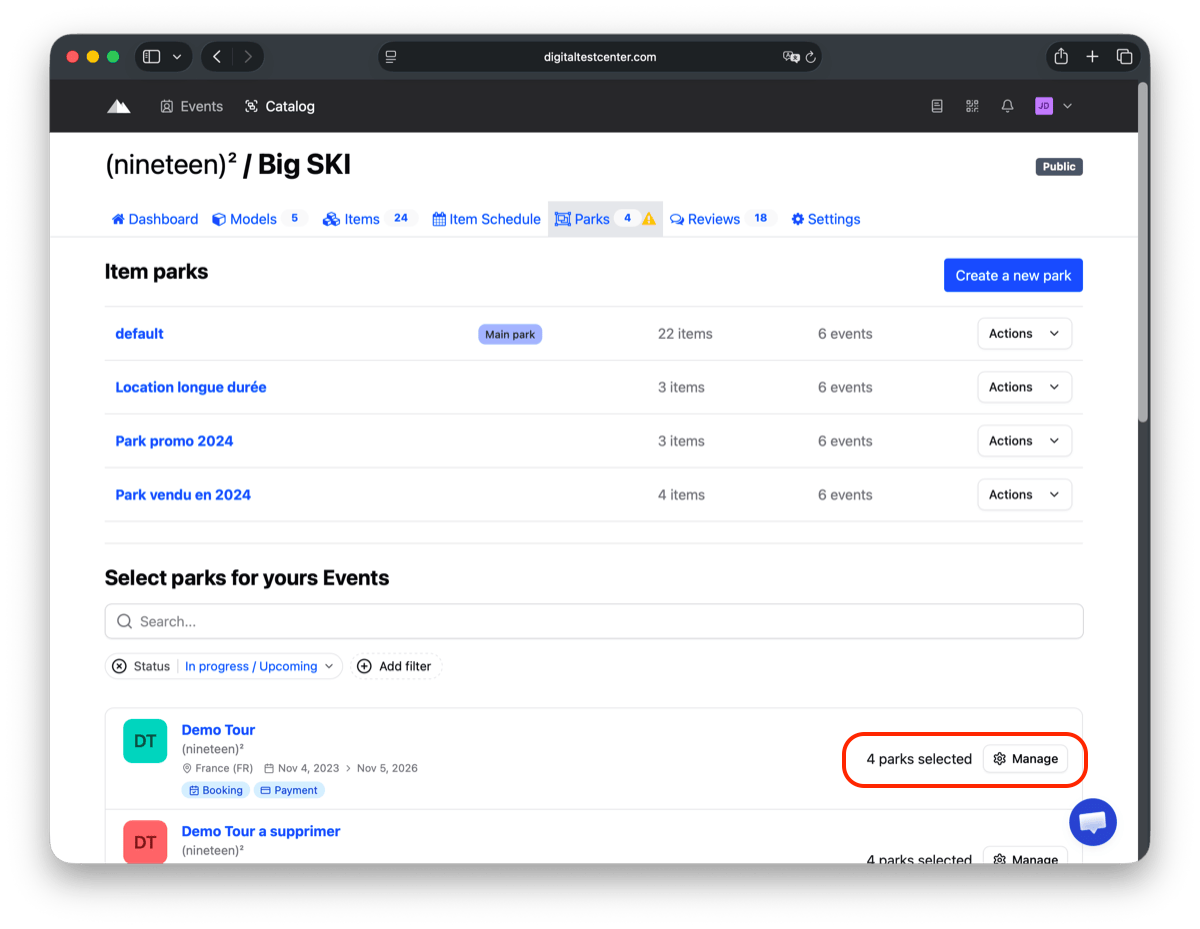The image size is (1200, 929).
Task: Expand Actions for default park
Action: click(1024, 334)
